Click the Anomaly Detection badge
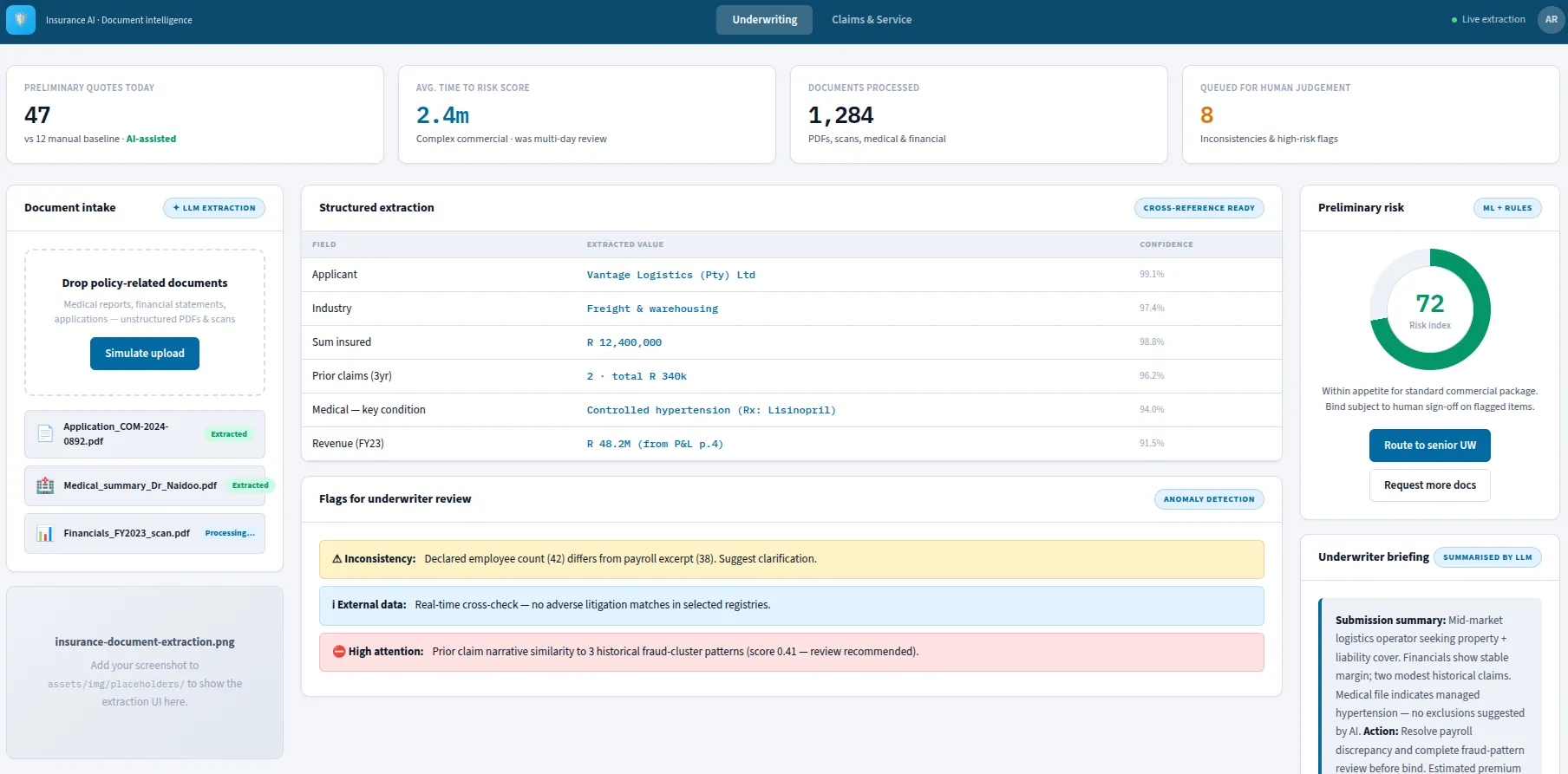Viewport: 1568px width, 774px height. point(1209,499)
